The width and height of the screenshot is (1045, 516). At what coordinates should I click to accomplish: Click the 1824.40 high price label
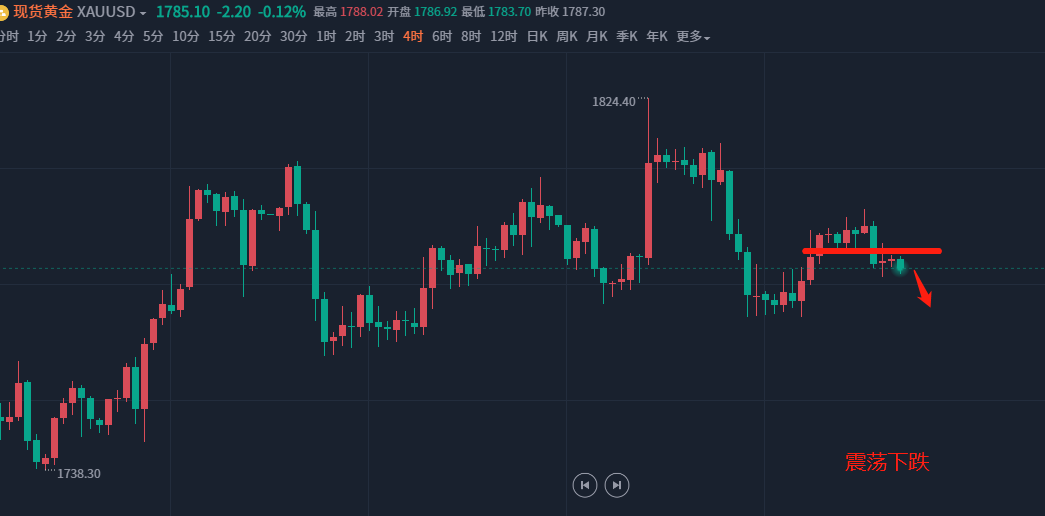click(x=614, y=102)
